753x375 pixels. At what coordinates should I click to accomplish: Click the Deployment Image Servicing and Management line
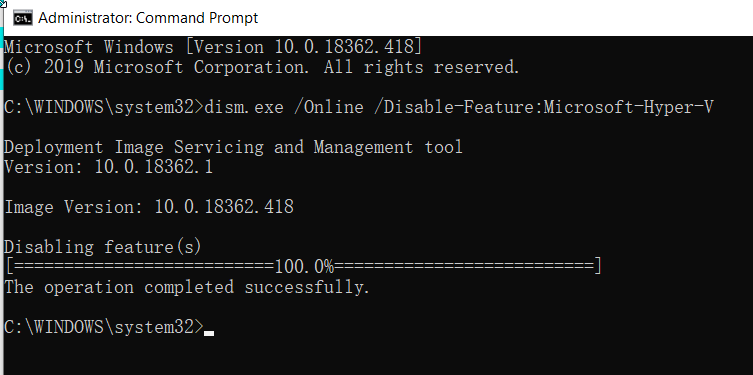[233, 147]
